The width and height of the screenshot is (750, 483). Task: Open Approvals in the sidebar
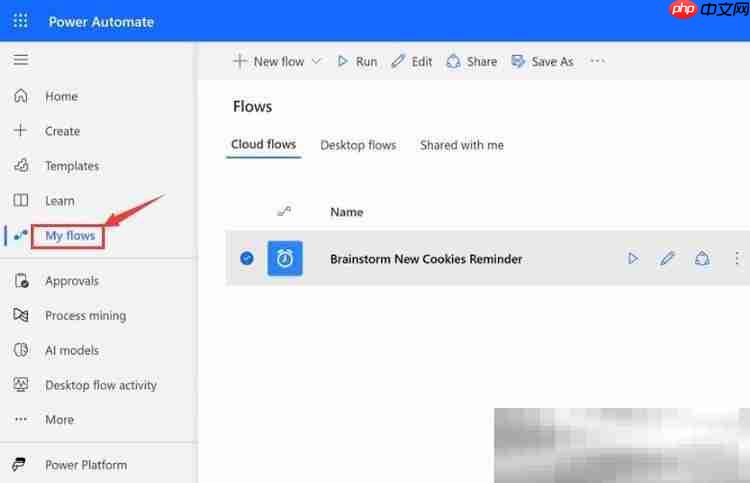pos(72,281)
